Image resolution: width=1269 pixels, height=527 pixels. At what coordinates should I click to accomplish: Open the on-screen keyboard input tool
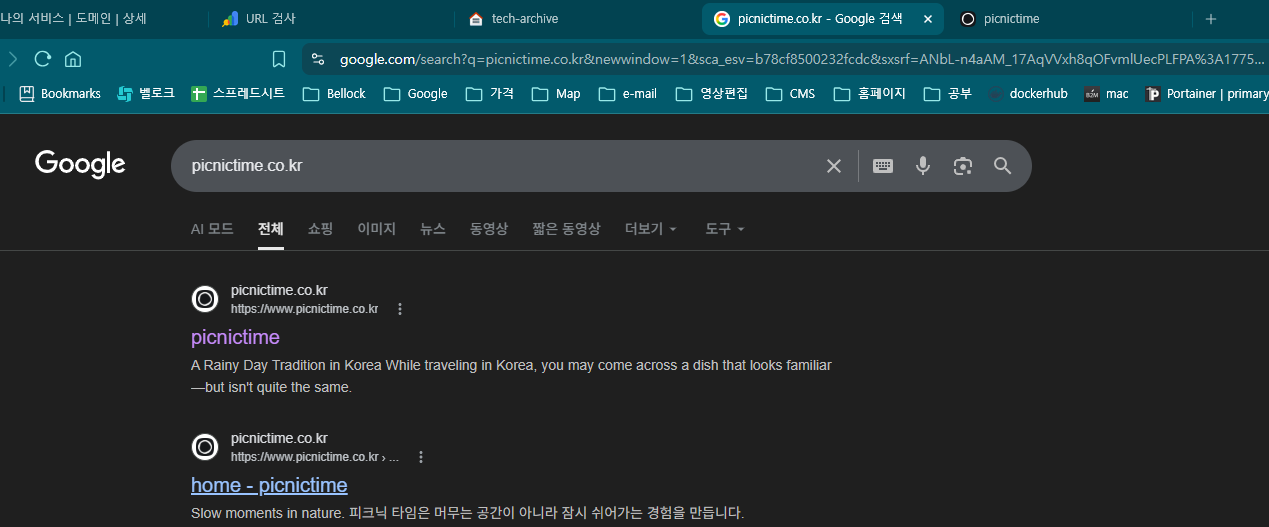click(x=883, y=166)
